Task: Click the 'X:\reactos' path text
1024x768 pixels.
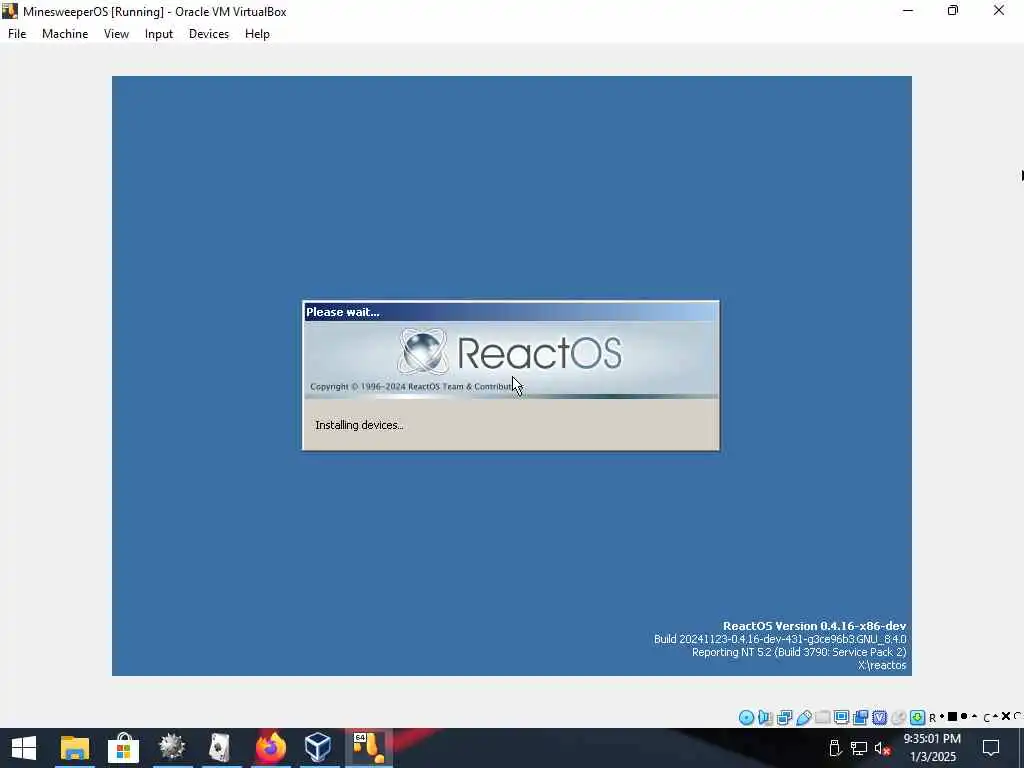Action: [882, 665]
